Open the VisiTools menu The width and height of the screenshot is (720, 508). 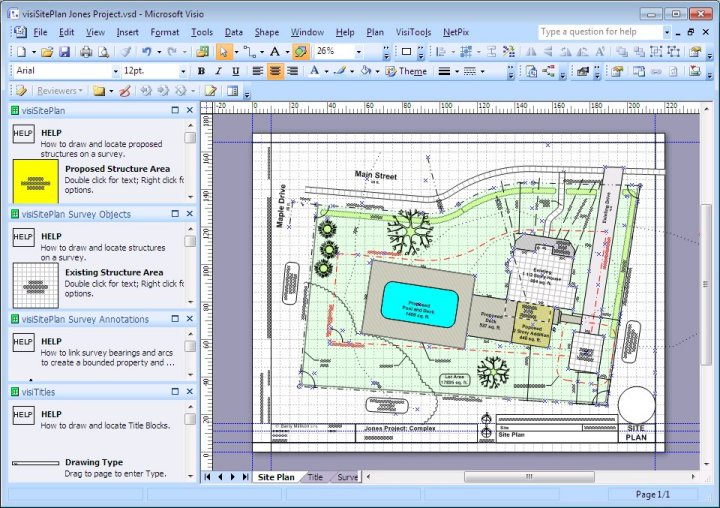click(x=413, y=32)
